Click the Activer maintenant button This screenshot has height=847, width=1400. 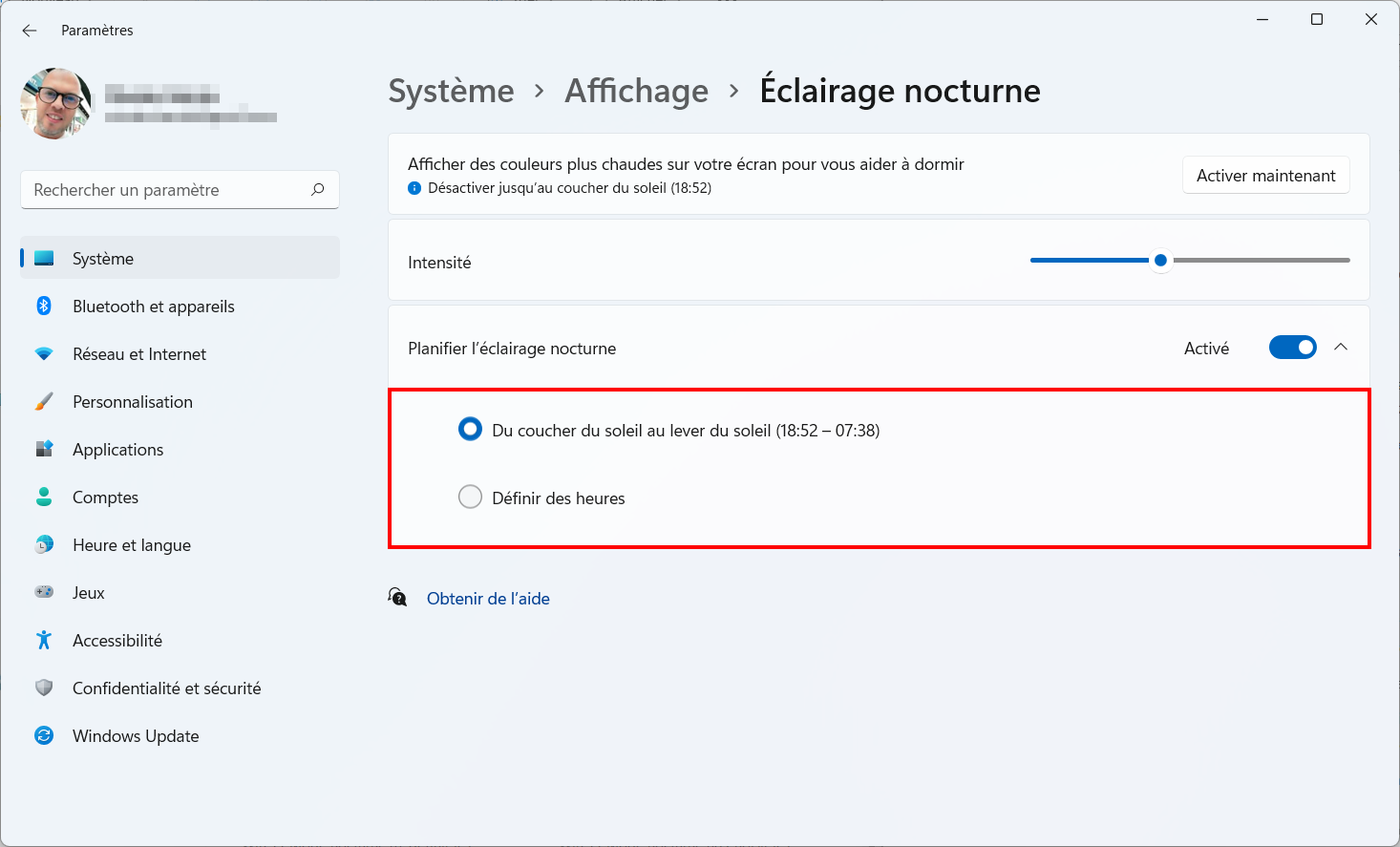pos(1266,176)
